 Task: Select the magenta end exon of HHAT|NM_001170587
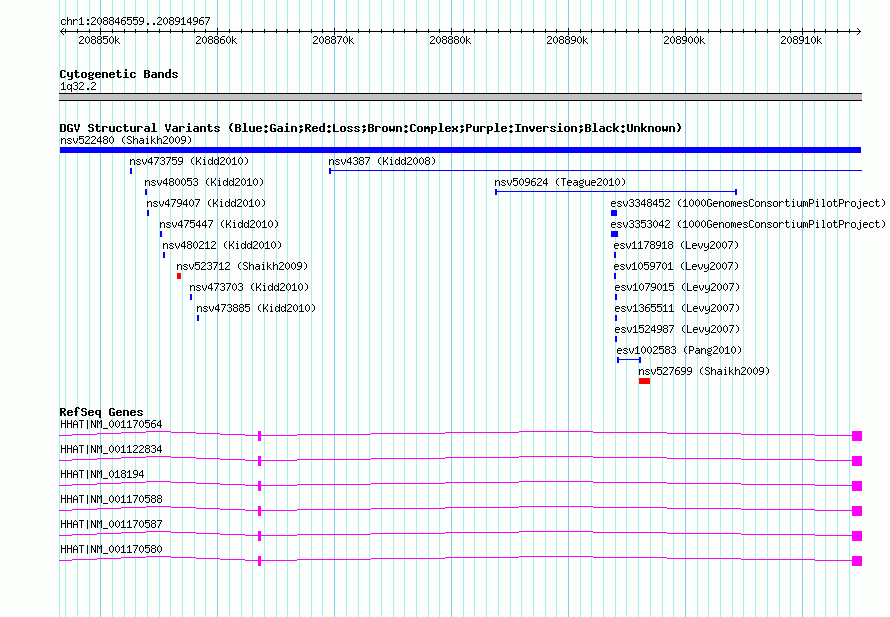pos(857,536)
